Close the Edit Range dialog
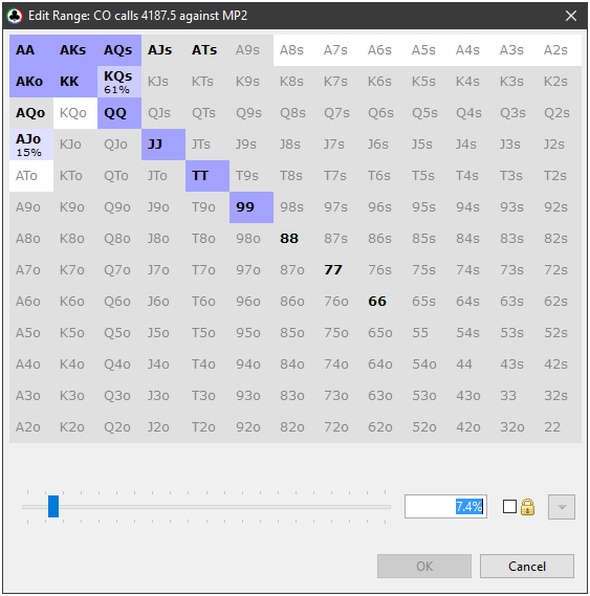 [x=571, y=16]
